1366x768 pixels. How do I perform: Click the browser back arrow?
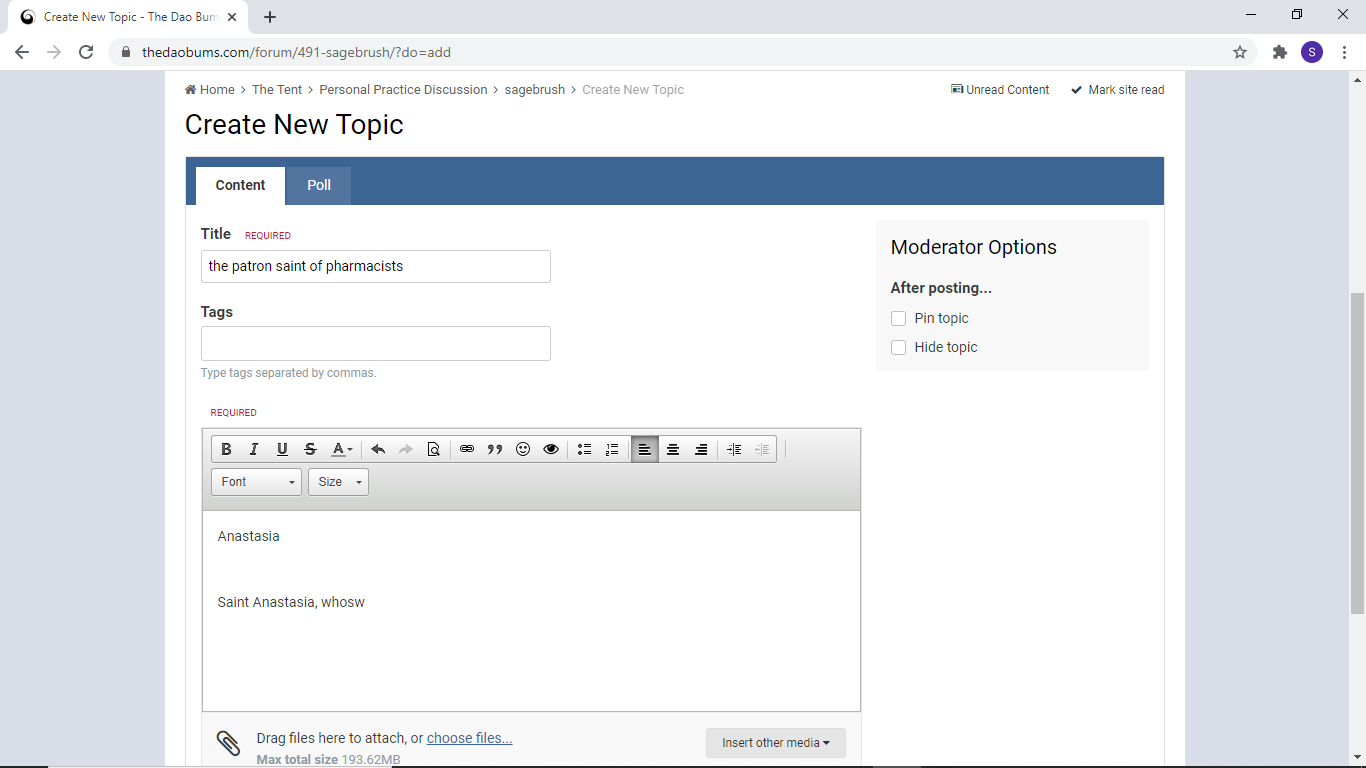click(x=22, y=52)
